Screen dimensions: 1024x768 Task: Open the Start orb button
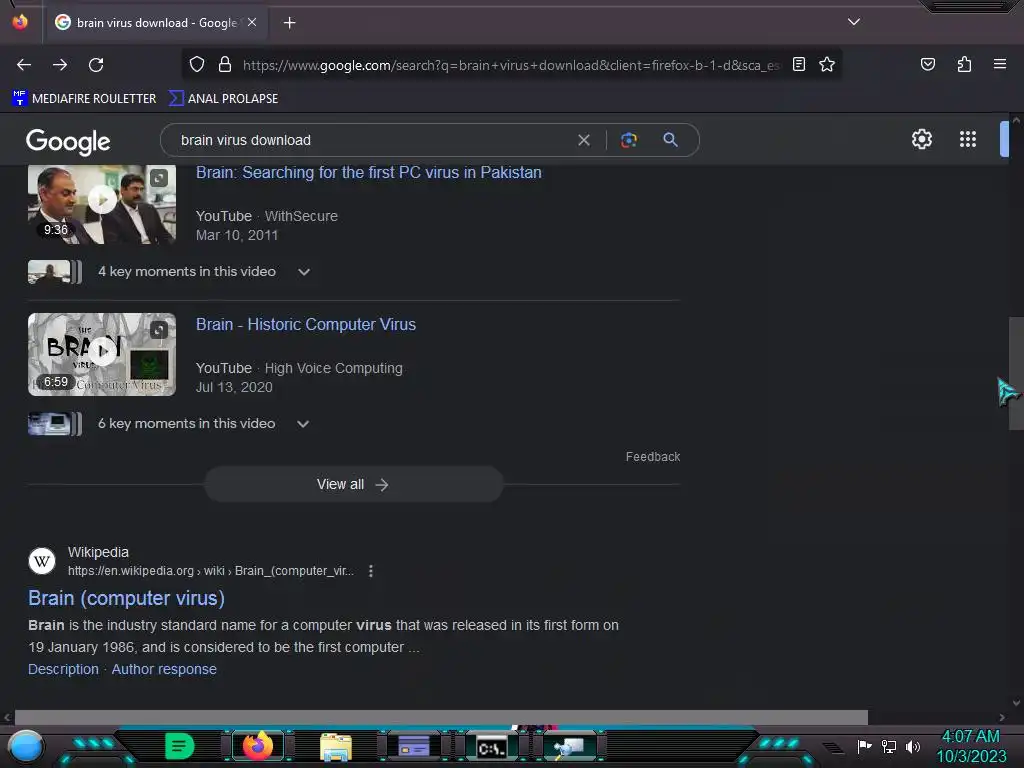pos(26,746)
